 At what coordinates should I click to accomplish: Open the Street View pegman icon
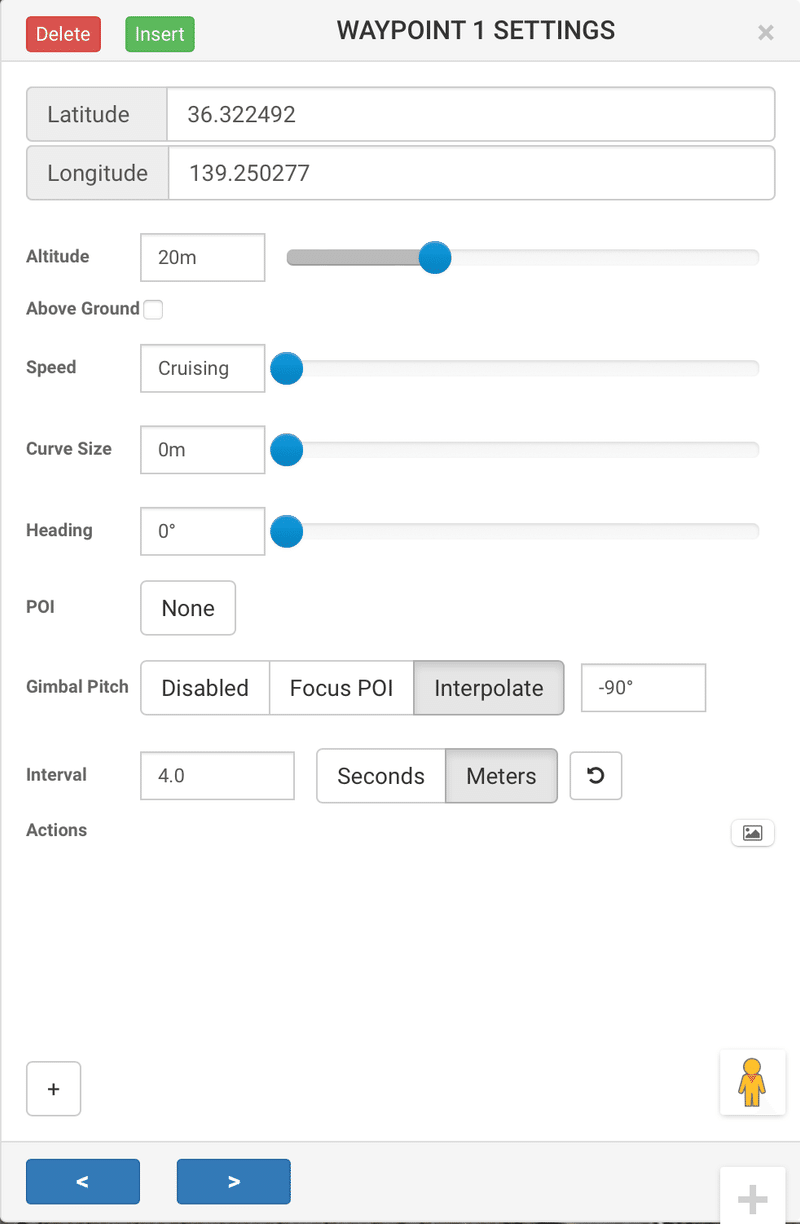(x=752, y=1082)
